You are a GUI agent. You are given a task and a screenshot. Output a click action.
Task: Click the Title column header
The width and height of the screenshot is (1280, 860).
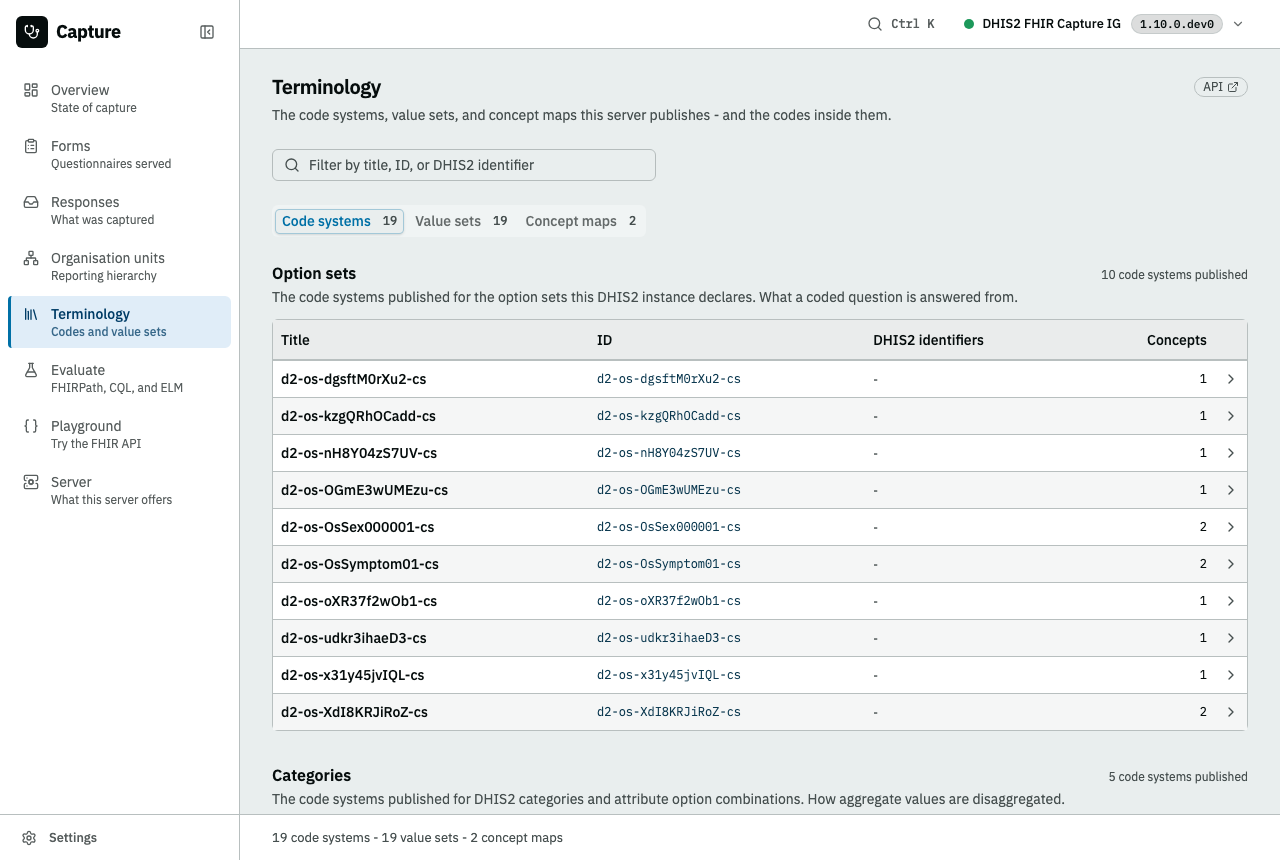point(295,340)
